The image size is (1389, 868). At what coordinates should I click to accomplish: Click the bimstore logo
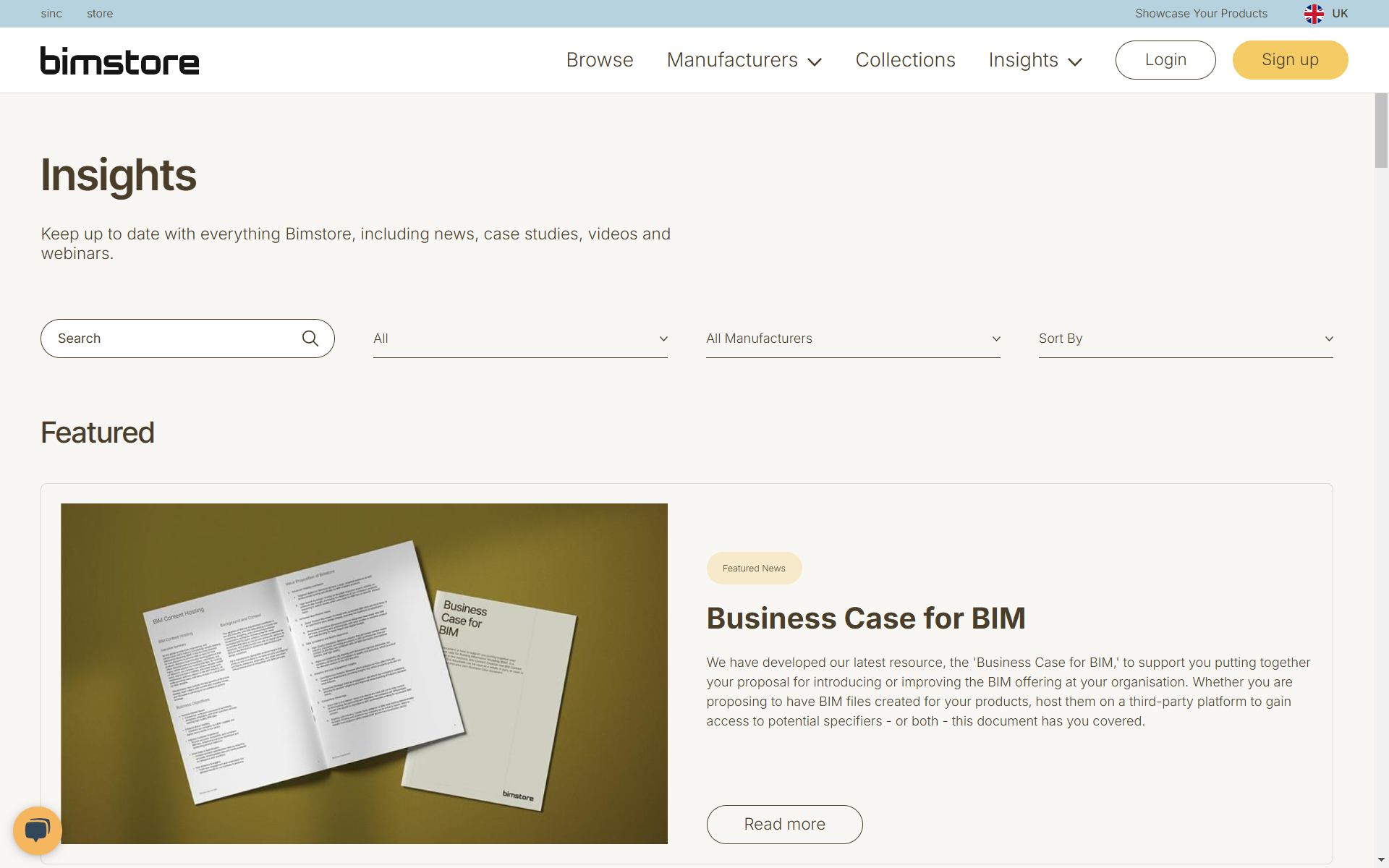[x=120, y=61]
